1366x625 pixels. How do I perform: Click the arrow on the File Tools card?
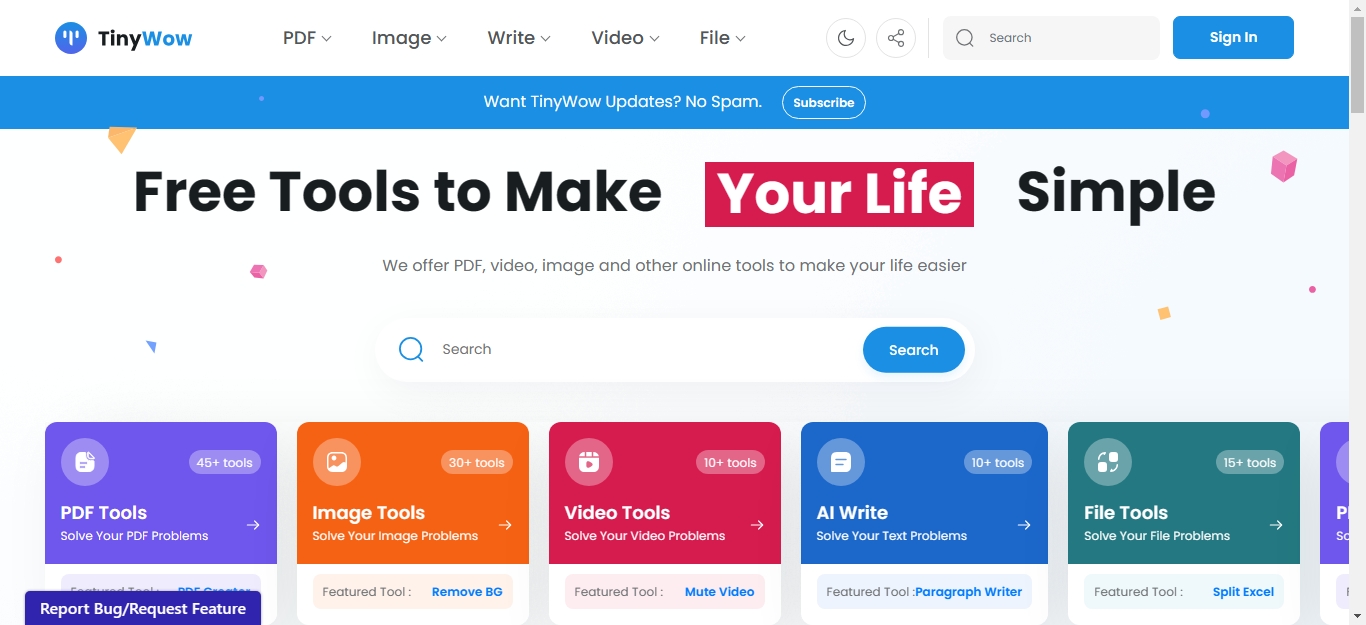coord(1276,525)
